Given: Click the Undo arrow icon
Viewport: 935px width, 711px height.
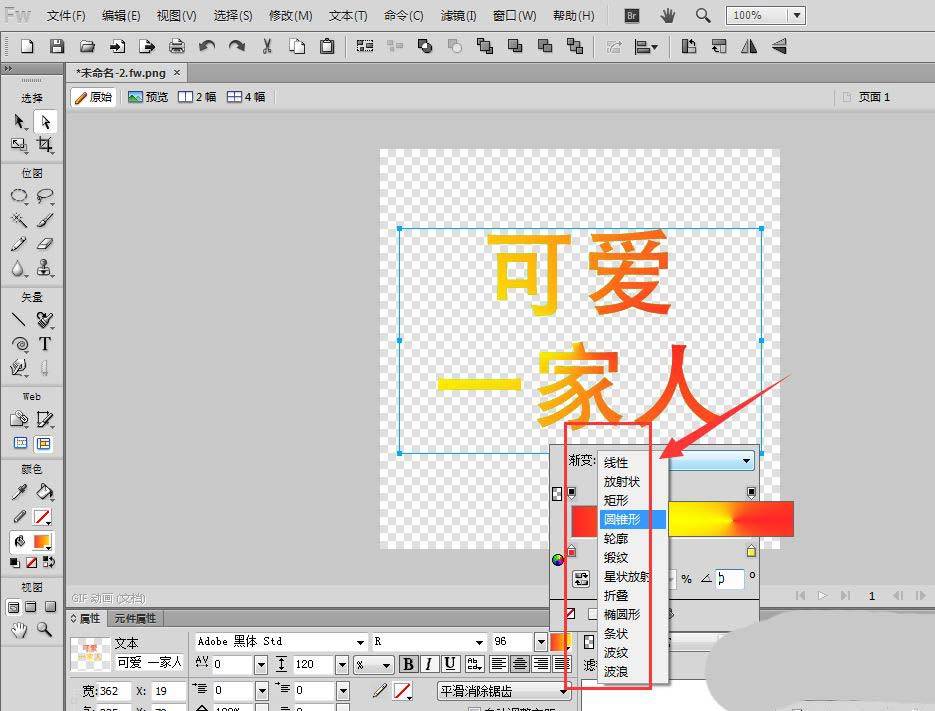Looking at the screenshot, I should pos(207,46).
